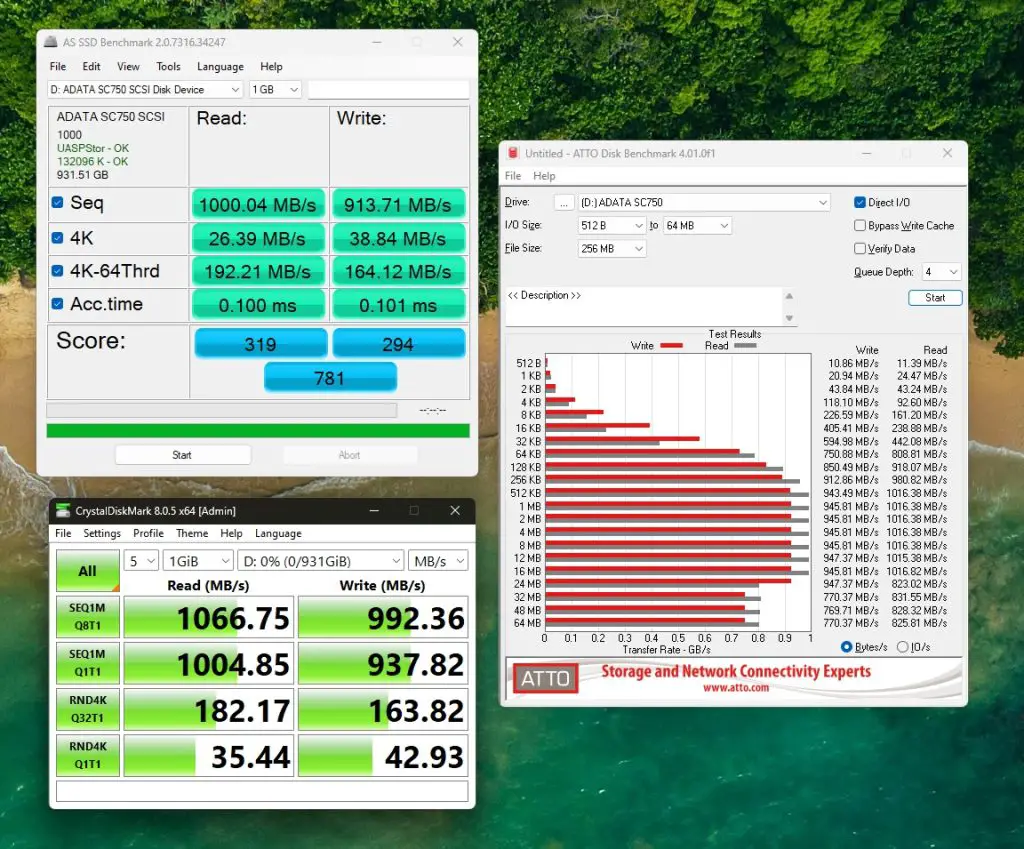Open the View menu in AS SSD Benchmark

pos(128,67)
